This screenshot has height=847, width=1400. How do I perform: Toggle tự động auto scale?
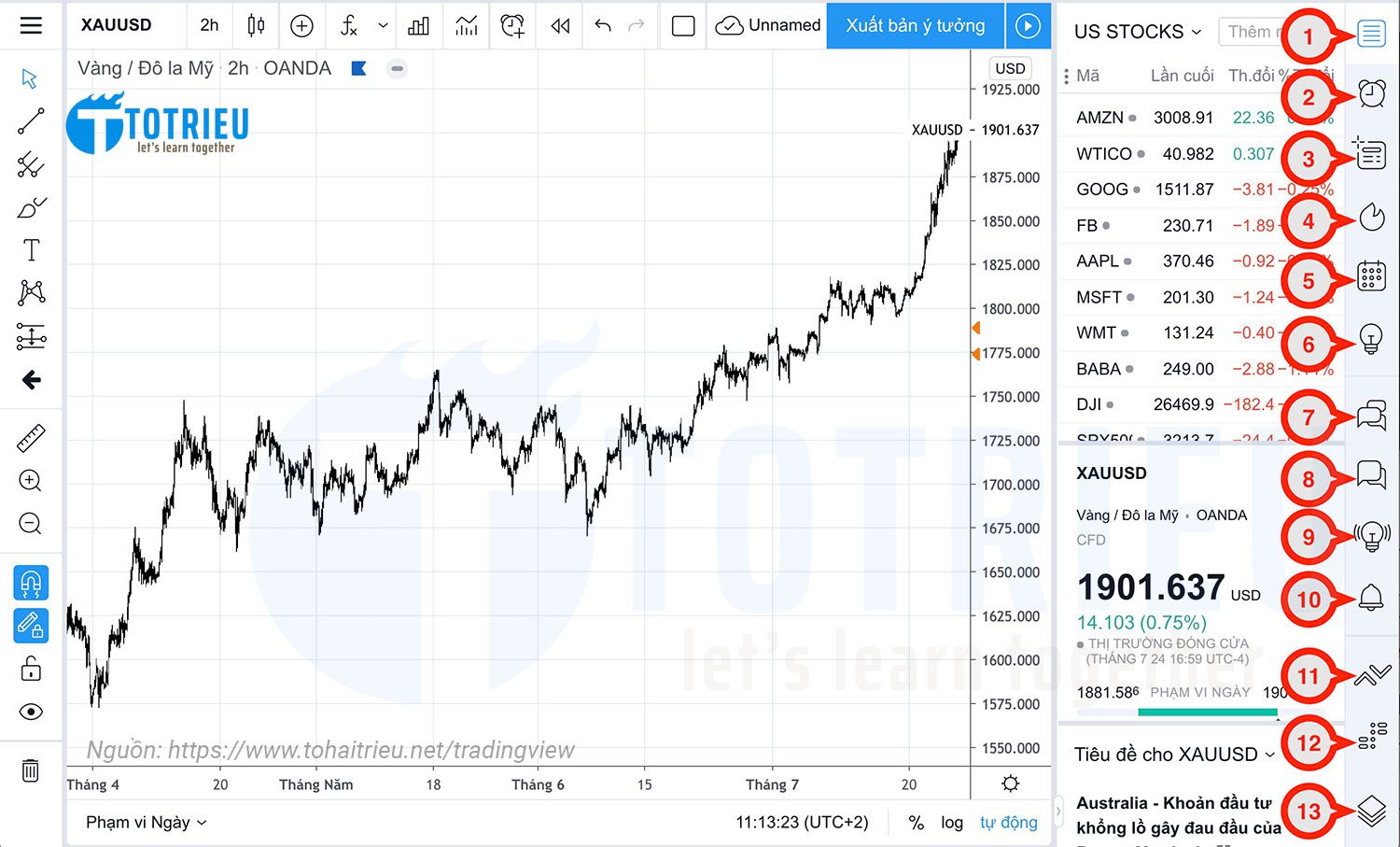coord(1009,823)
